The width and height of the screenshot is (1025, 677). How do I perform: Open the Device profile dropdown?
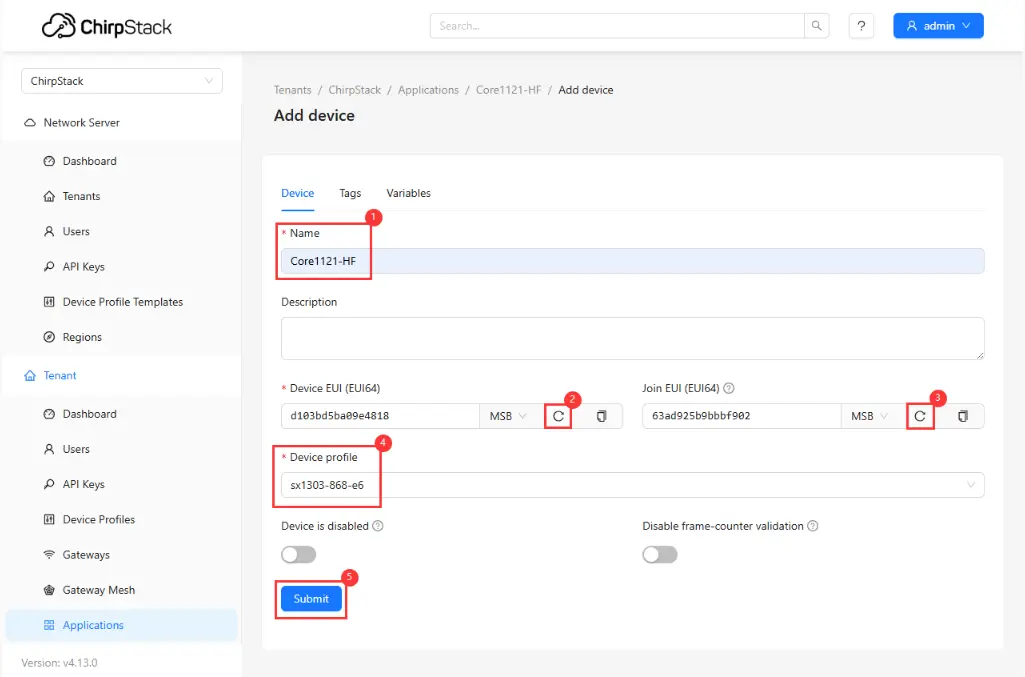(632, 485)
